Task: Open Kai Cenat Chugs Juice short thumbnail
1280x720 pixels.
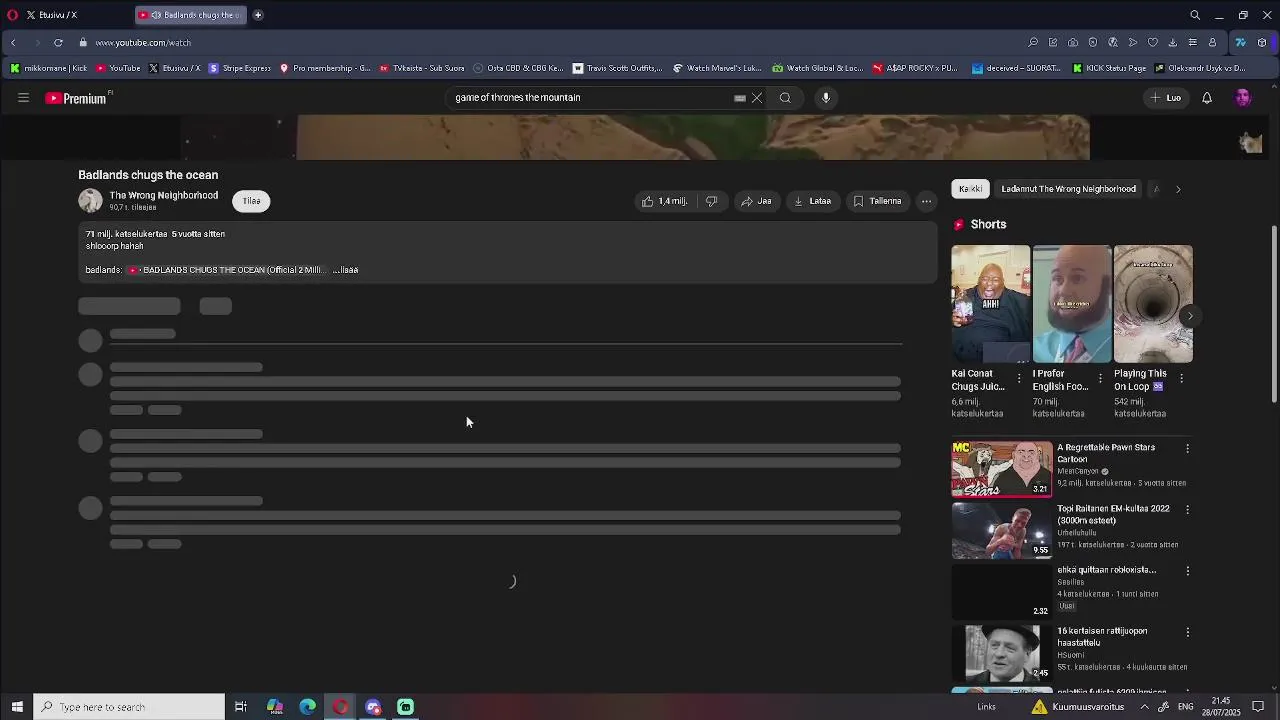Action: tap(990, 304)
